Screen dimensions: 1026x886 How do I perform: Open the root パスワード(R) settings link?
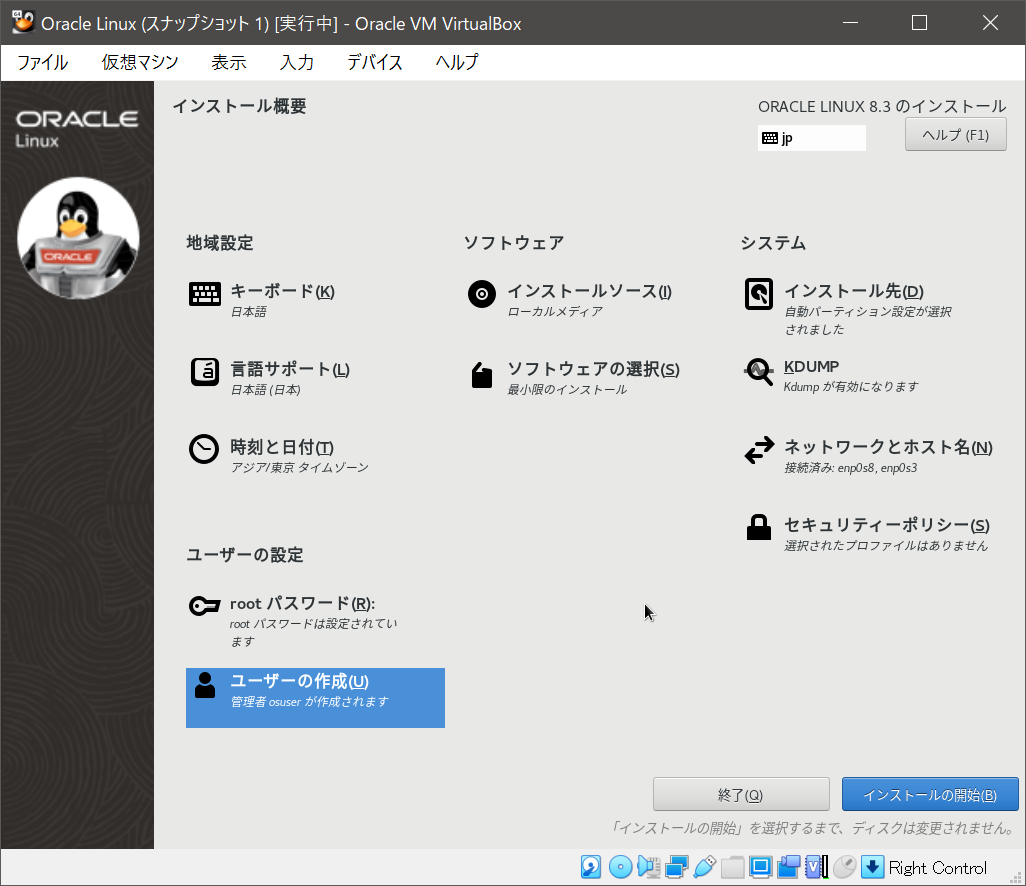(302, 603)
